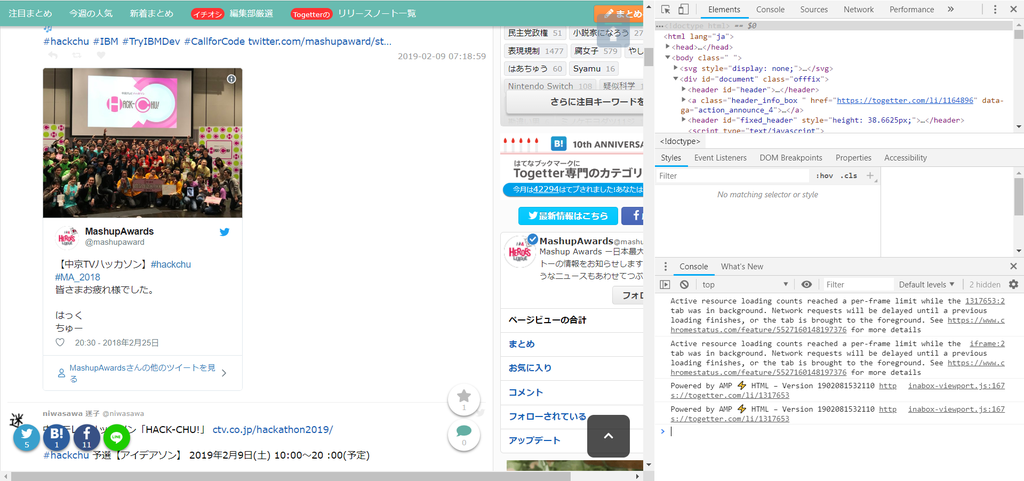Select the Properties pane tab
Viewport: 1024px width, 481px height.
click(853, 158)
